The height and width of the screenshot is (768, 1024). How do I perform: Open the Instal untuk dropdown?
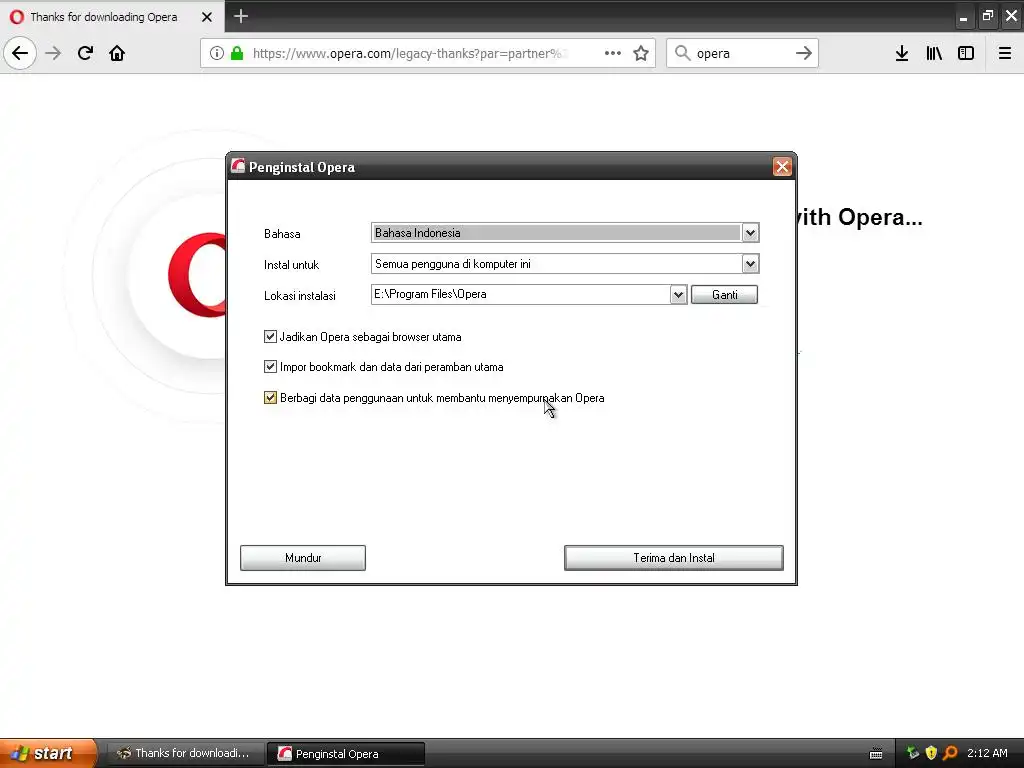click(750, 264)
